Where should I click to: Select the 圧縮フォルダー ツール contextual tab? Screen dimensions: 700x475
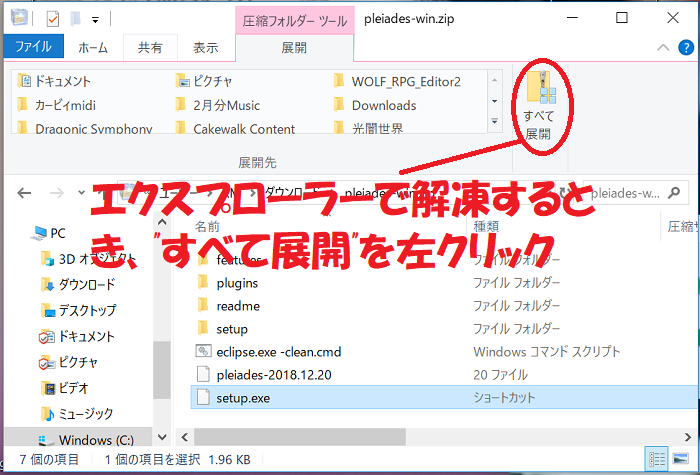pyautogui.click(x=295, y=21)
